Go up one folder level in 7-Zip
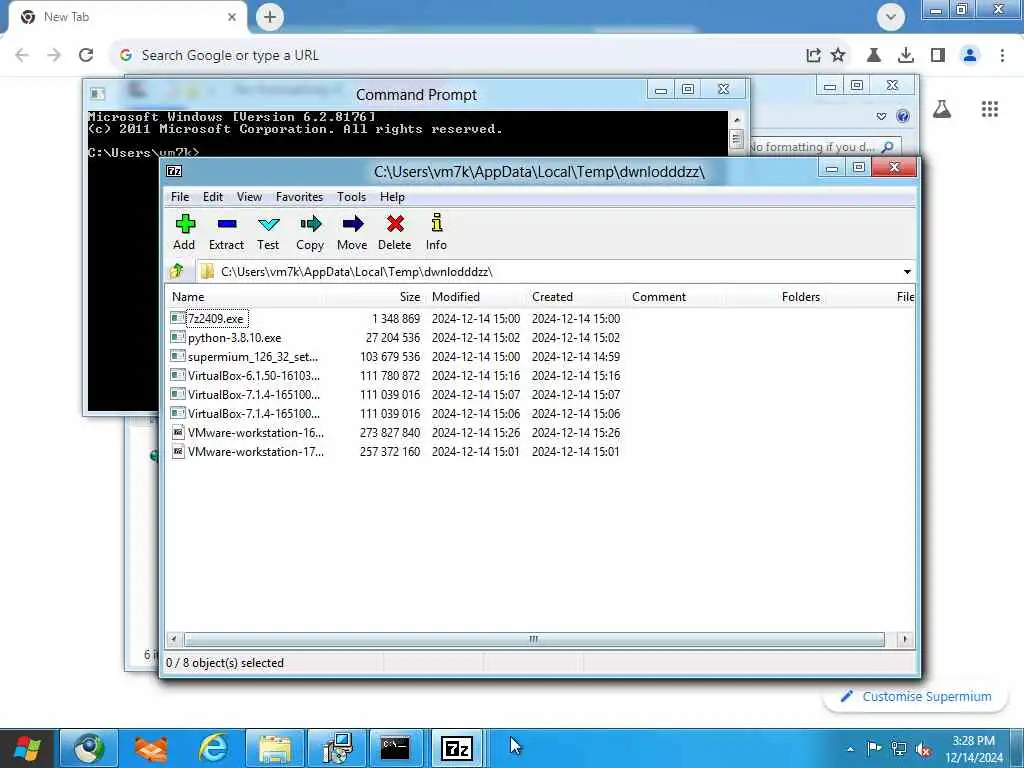This screenshot has width=1024, height=768. pyautogui.click(x=177, y=271)
